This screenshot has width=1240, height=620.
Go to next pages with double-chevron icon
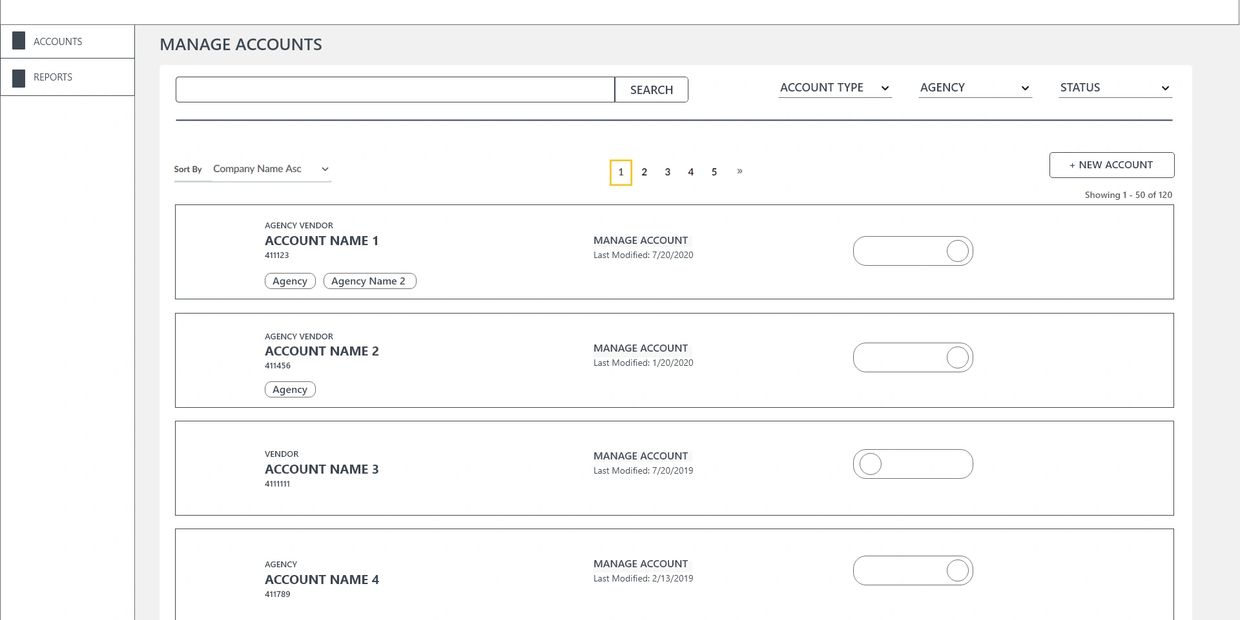740,171
